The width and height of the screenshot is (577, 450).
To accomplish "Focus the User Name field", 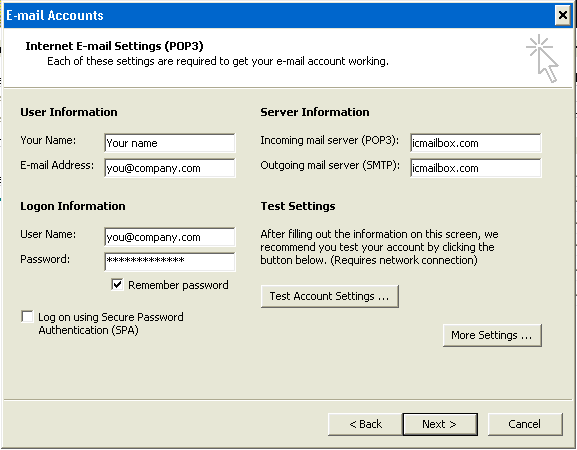I will (170, 237).
